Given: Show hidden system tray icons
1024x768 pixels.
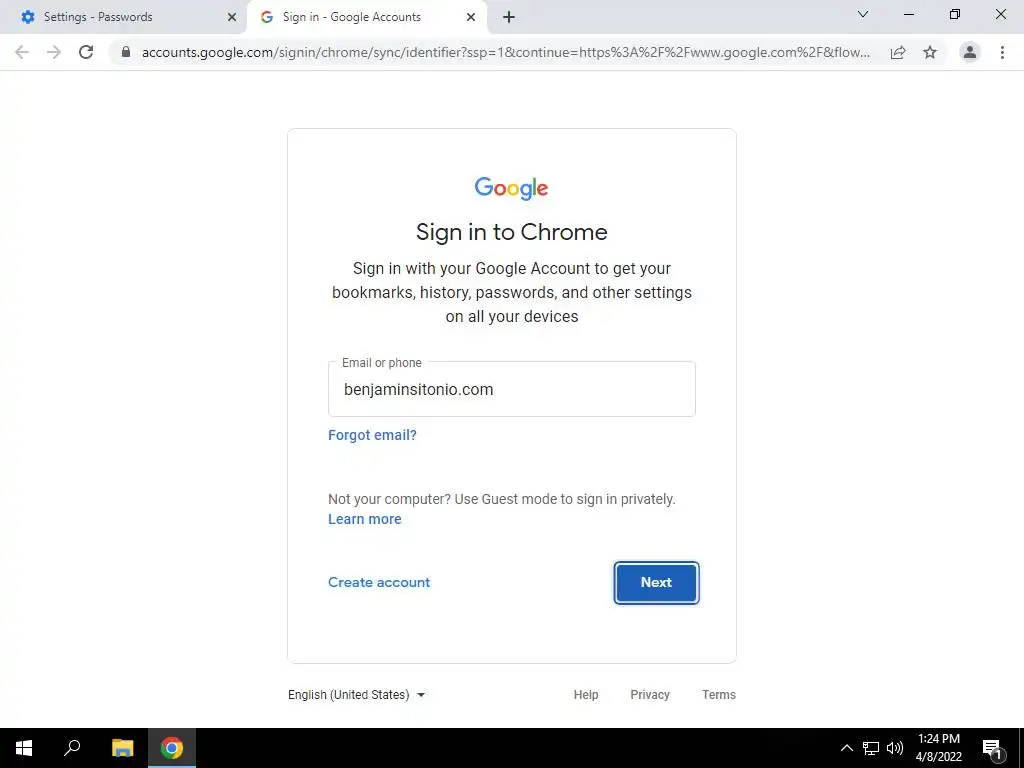Looking at the screenshot, I should click(846, 748).
